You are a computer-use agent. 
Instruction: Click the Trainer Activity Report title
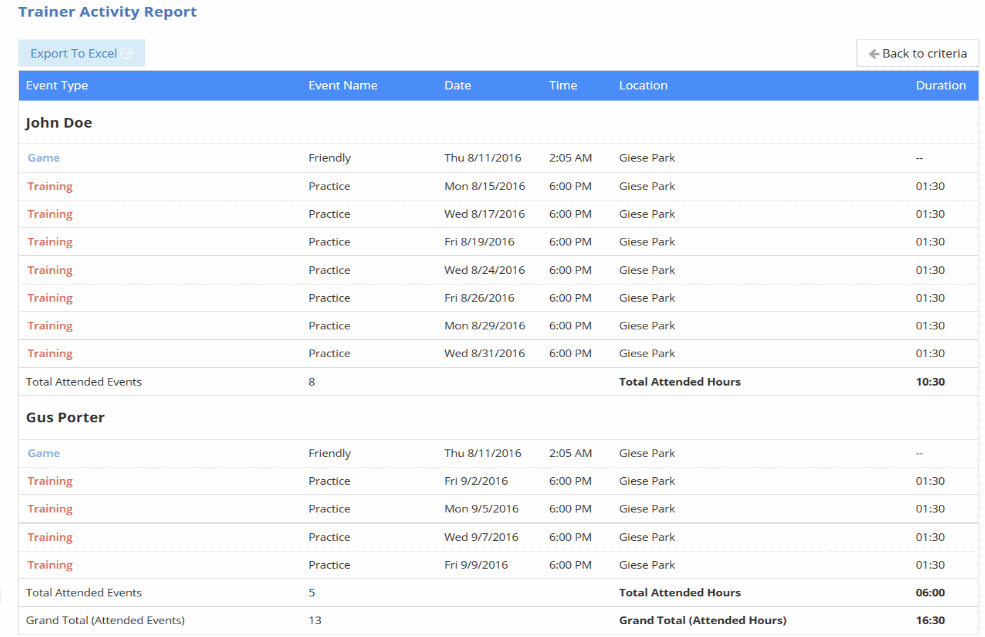pyautogui.click(x=107, y=12)
